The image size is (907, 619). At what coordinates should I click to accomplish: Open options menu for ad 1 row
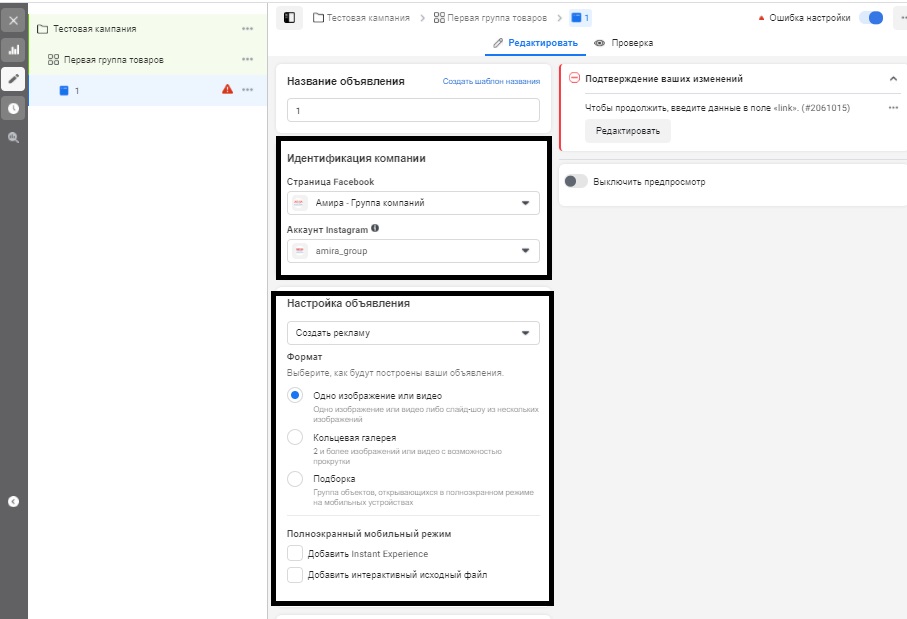coord(248,90)
